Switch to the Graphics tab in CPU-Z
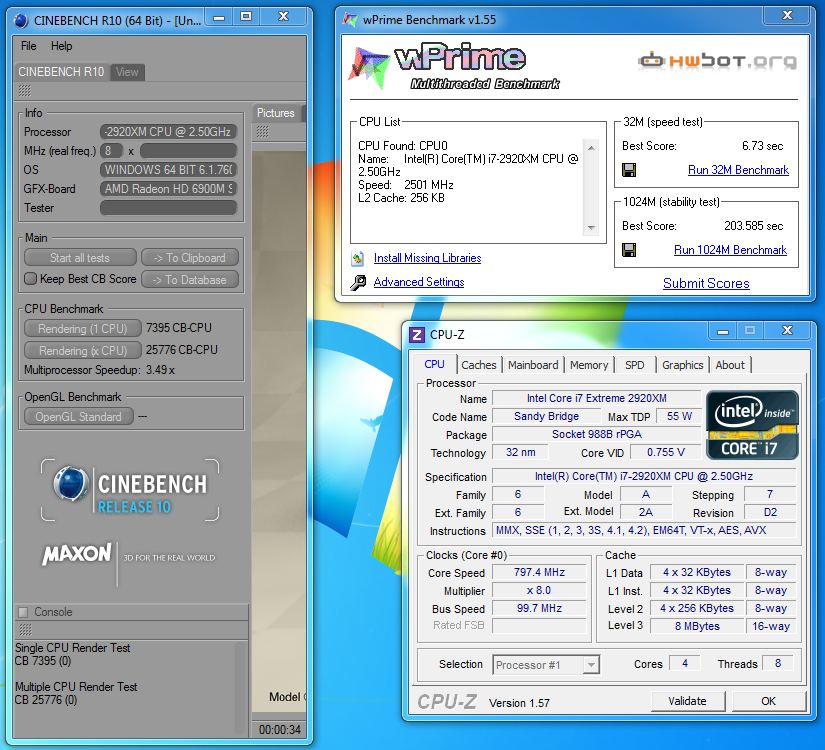Image resolution: width=825 pixels, height=750 pixels. coord(682,365)
